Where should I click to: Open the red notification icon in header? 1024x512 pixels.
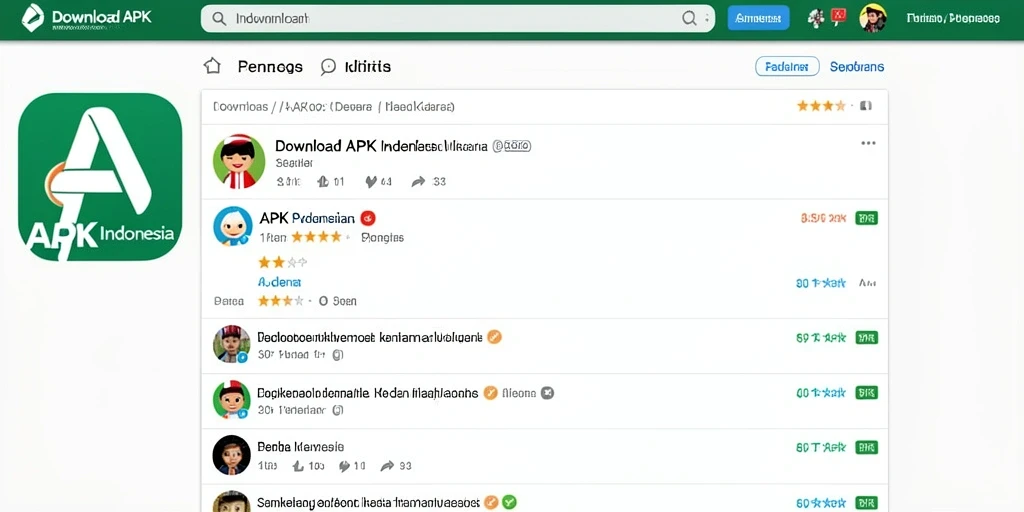[839, 16]
